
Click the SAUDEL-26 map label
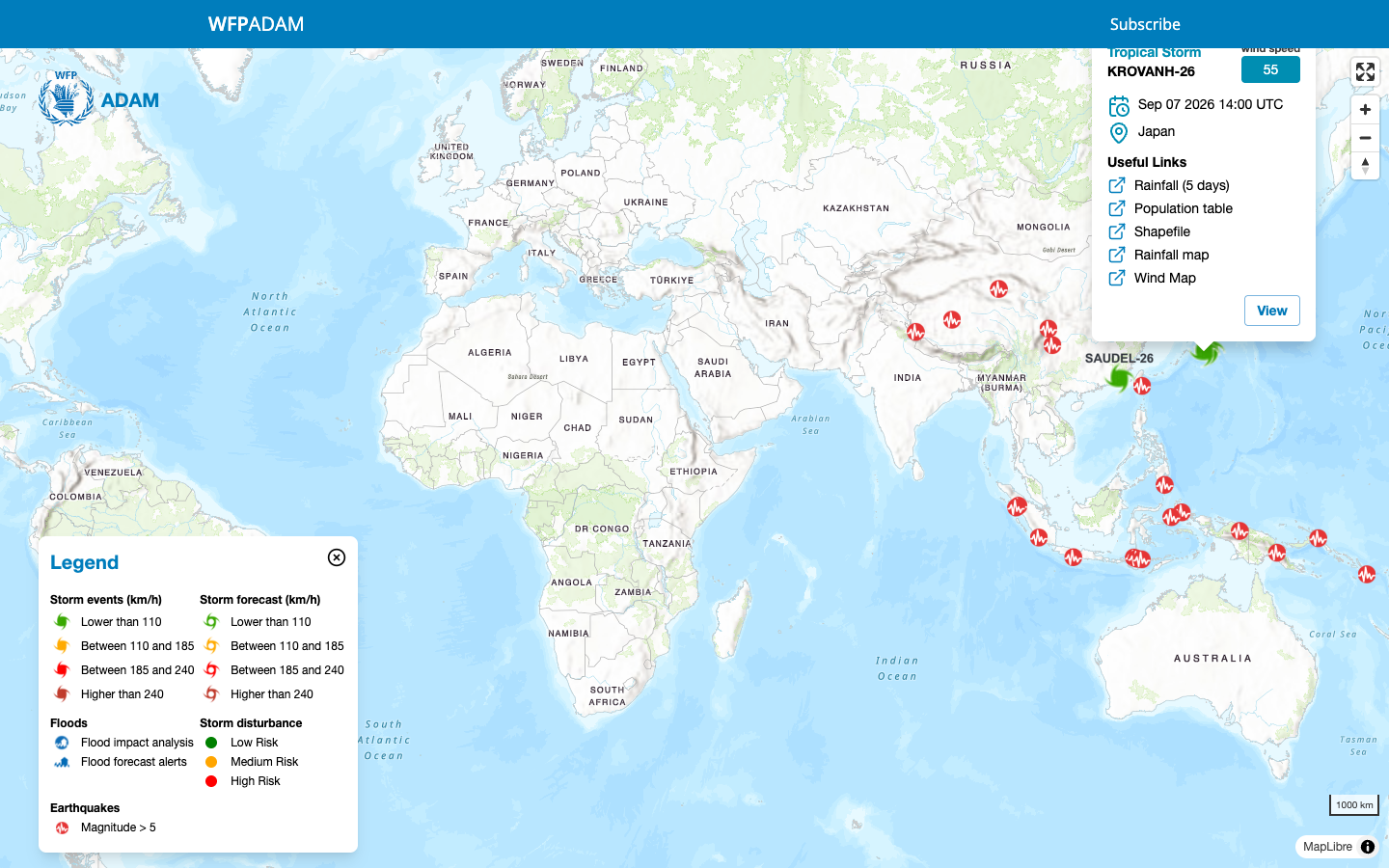click(x=1119, y=358)
